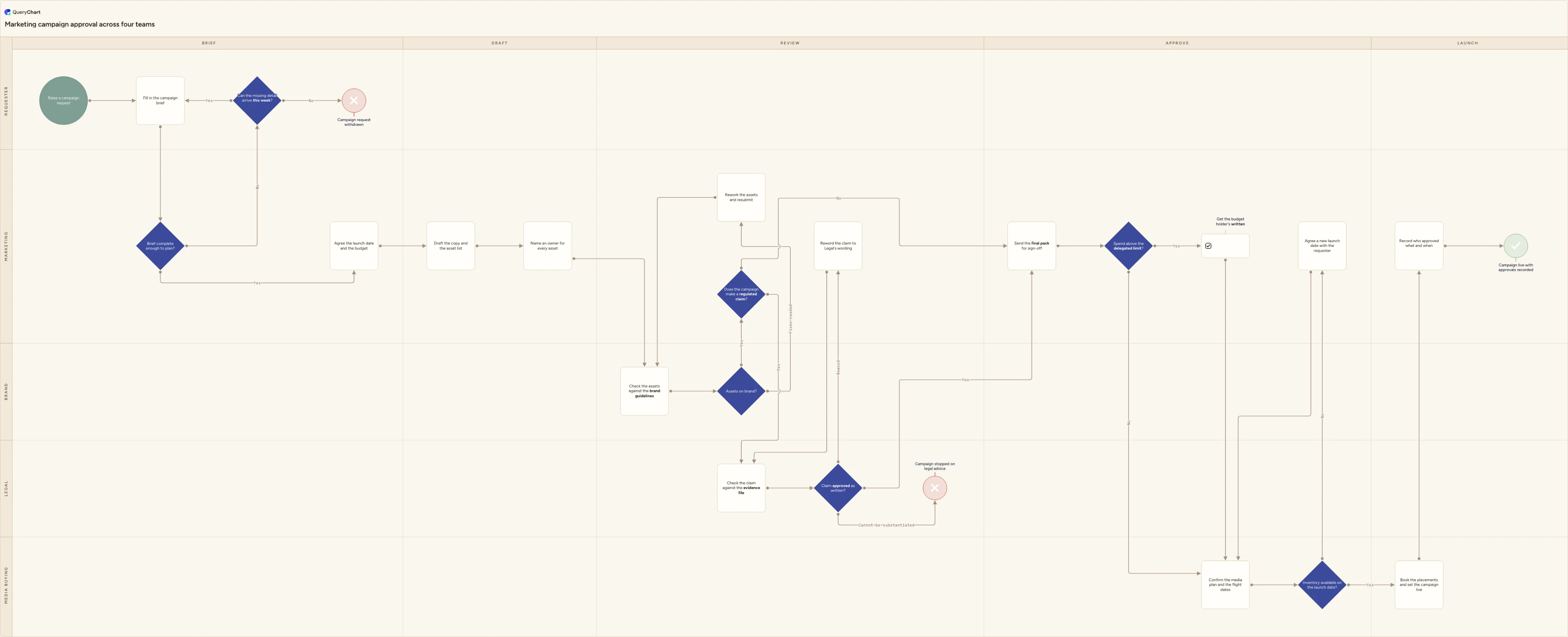Click the QueryChart logo icon
Image resolution: width=1568 pixels, height=637 pixels.
[x=7, y=11]
